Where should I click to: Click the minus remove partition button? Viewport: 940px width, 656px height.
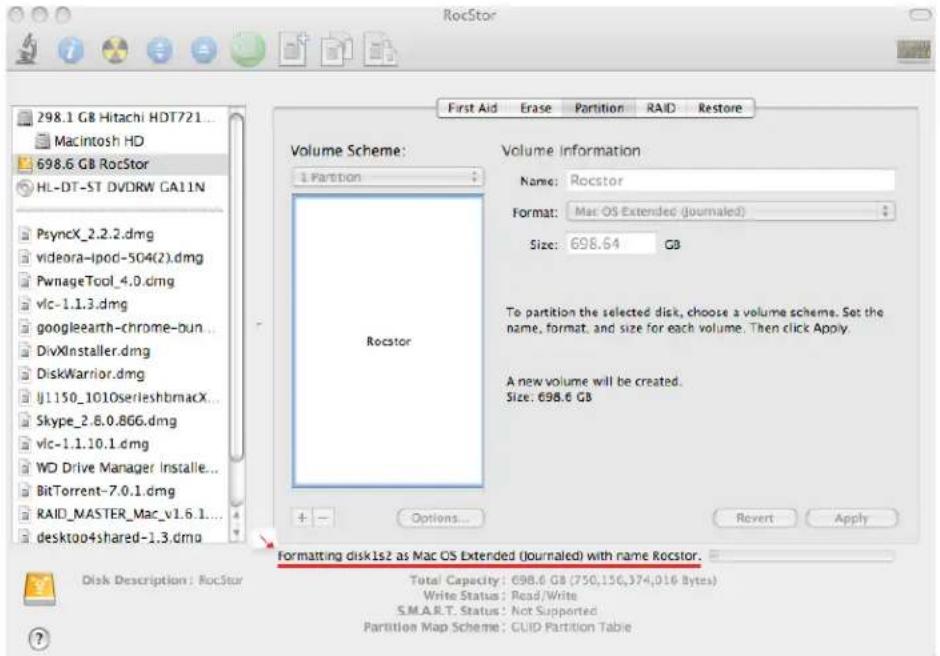[323, 517]
